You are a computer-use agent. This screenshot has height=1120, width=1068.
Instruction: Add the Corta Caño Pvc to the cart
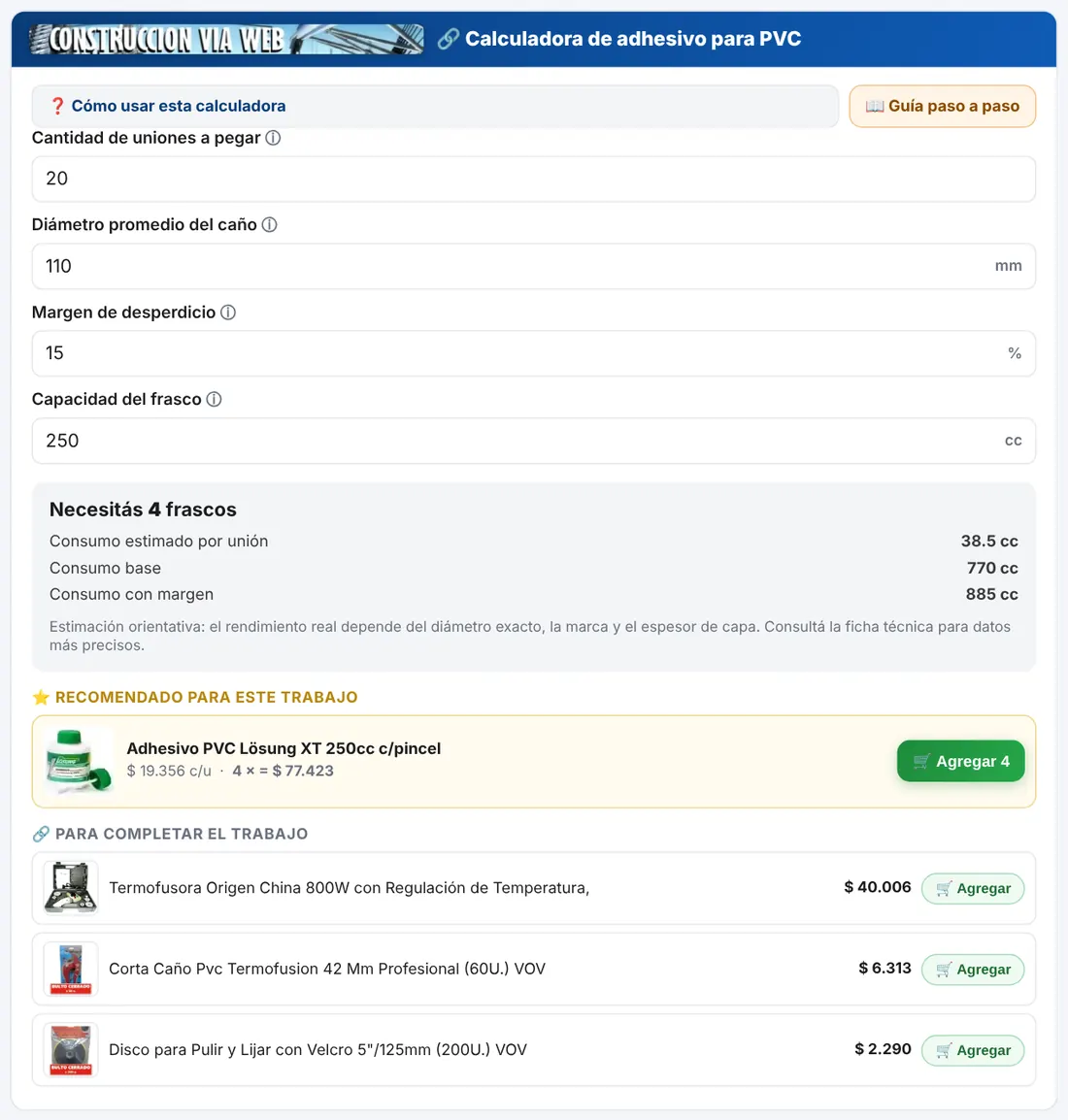pyautogui.click(x=972, y=970)
